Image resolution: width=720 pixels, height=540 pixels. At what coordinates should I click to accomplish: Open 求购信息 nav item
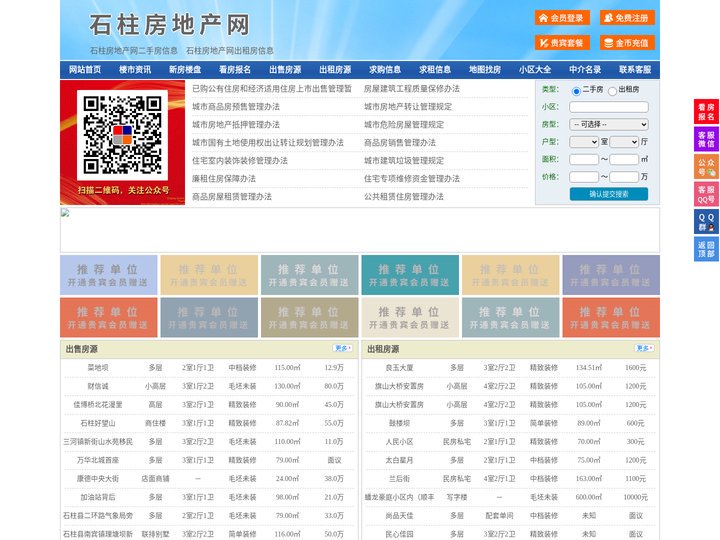385,70
